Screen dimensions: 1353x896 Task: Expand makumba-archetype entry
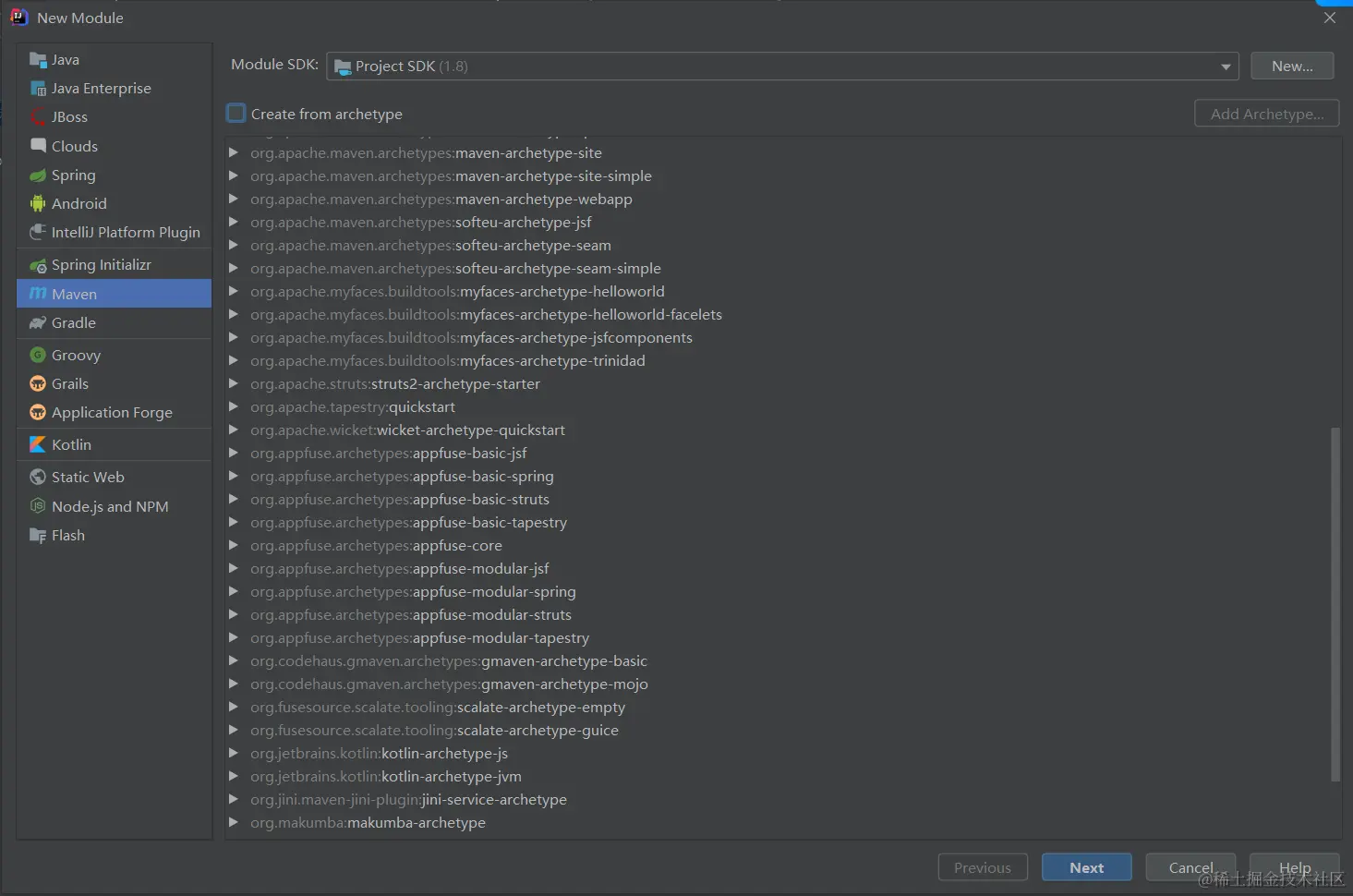click(234, 822)
